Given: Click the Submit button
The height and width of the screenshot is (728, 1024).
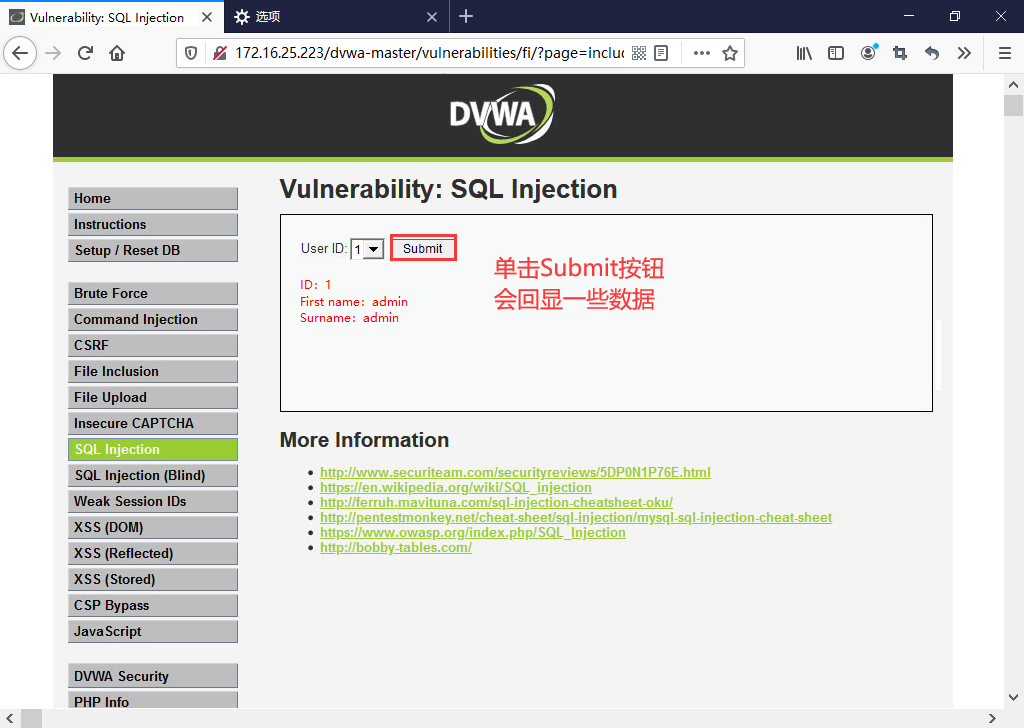Looking at the screenshot, I should click(x=423, y=248).
